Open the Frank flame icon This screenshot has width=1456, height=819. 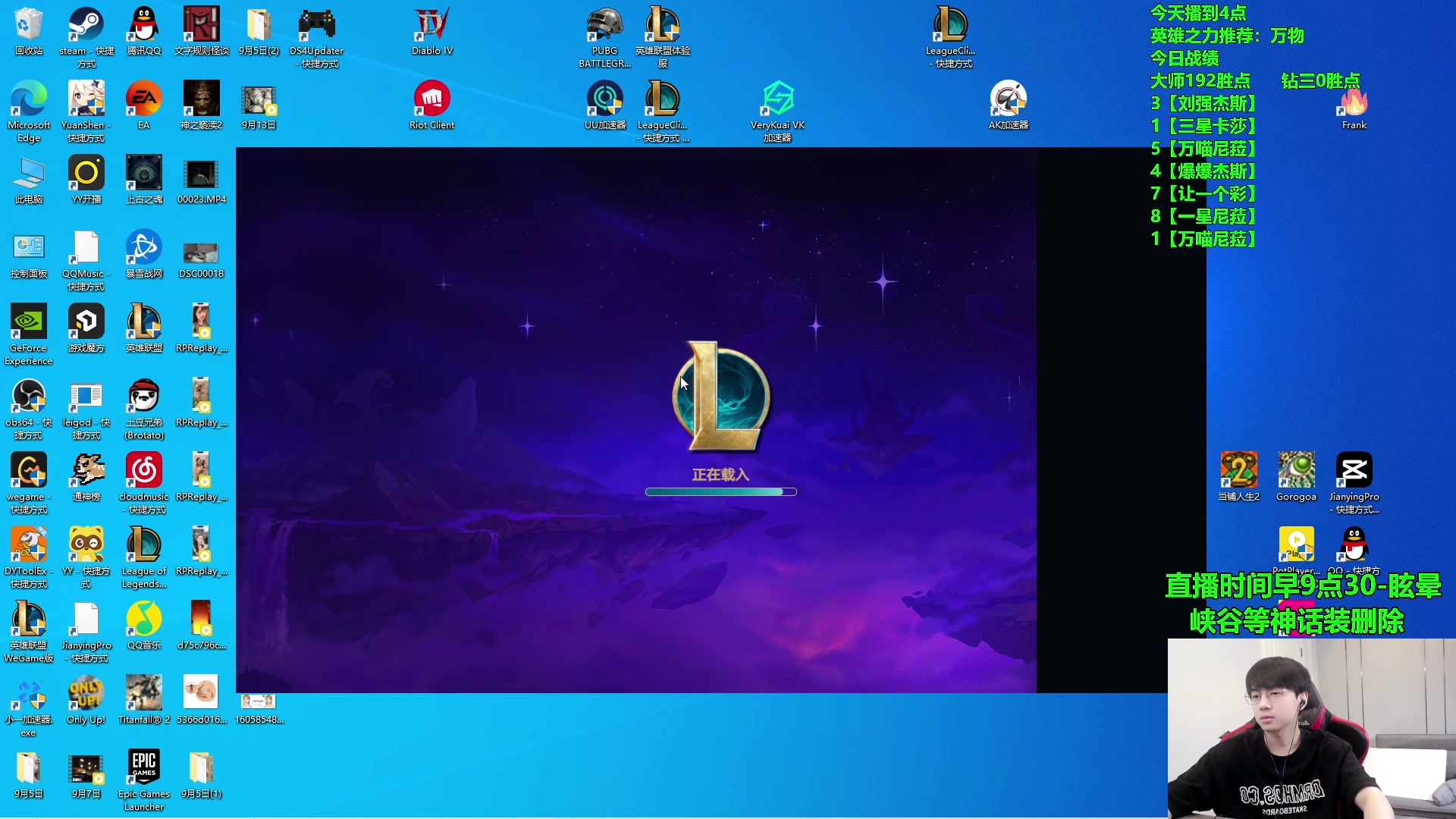[x=1354, y=108]
